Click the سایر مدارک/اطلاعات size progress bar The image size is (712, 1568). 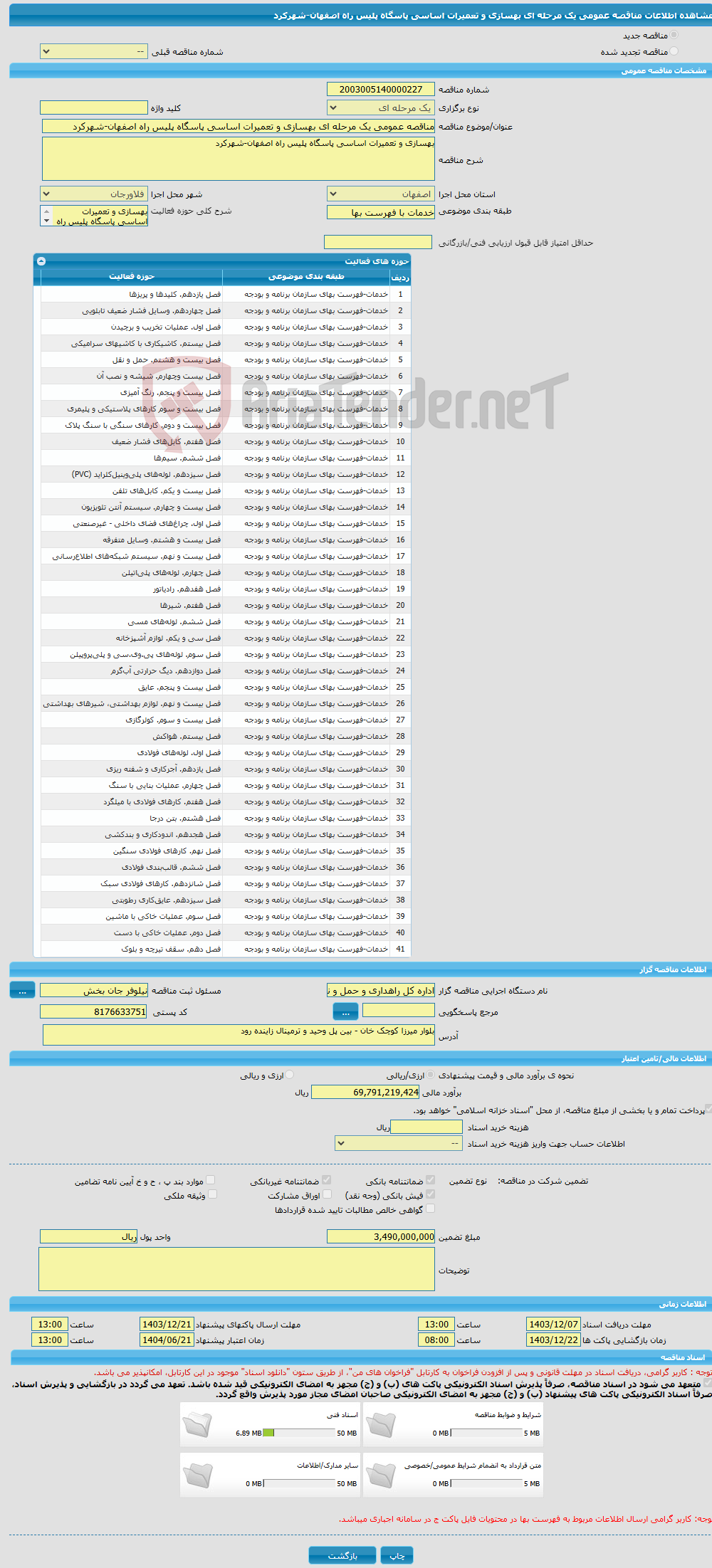[x=299, y=1483]
